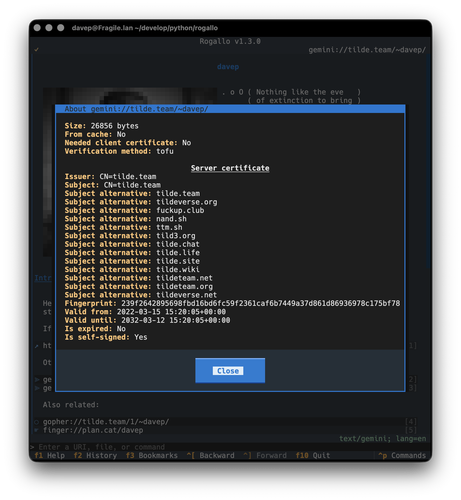Click the dialog title About gemini://tilde.team/~davep/
Viewport: 461px width, 500px height.
(136, 109)
